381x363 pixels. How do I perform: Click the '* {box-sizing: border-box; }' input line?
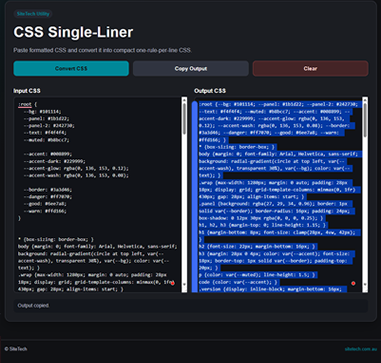click(x=56, y=239)
